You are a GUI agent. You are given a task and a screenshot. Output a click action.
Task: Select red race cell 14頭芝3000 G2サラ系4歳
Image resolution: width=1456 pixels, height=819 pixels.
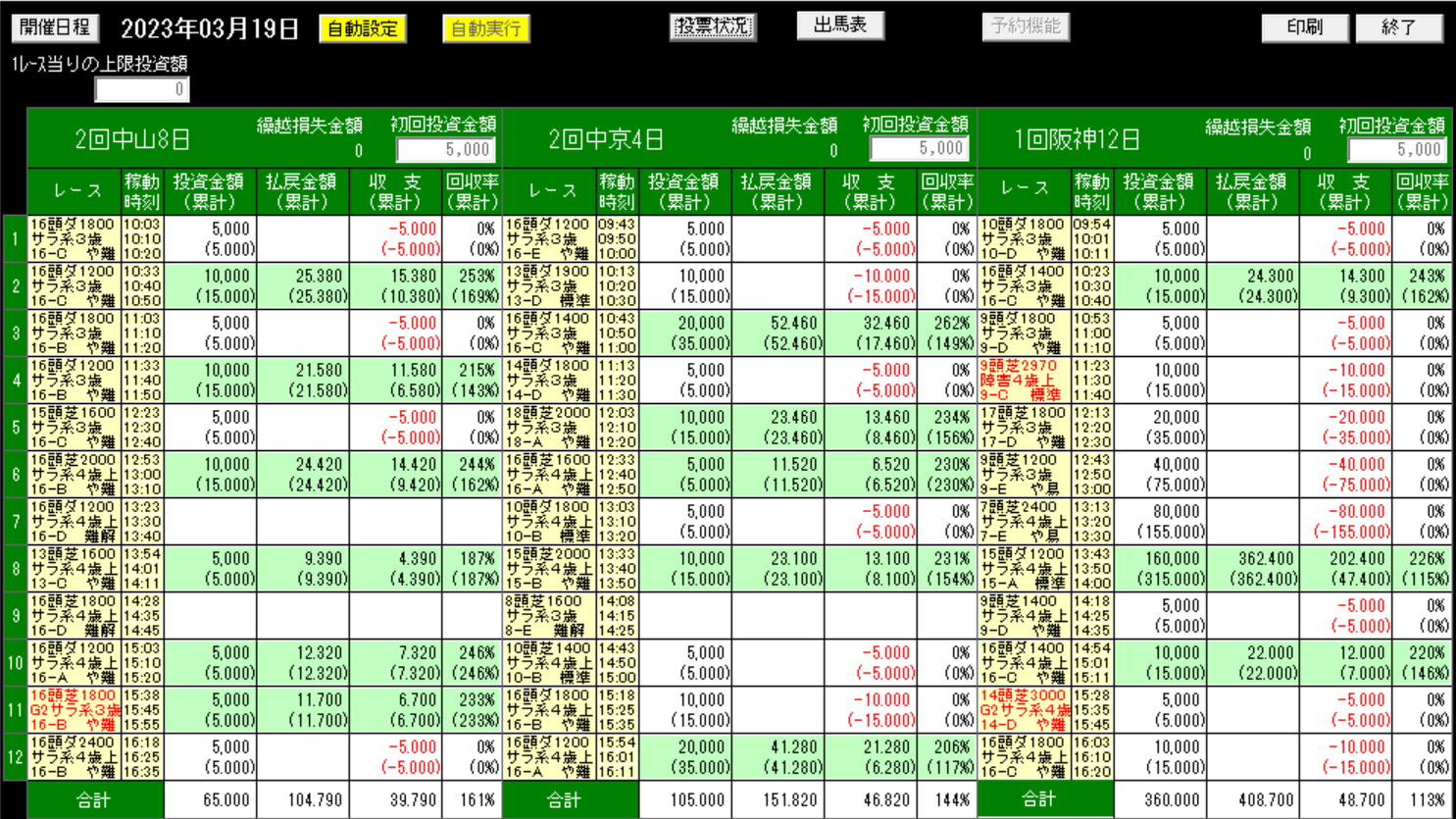(x=1024, y=709)
